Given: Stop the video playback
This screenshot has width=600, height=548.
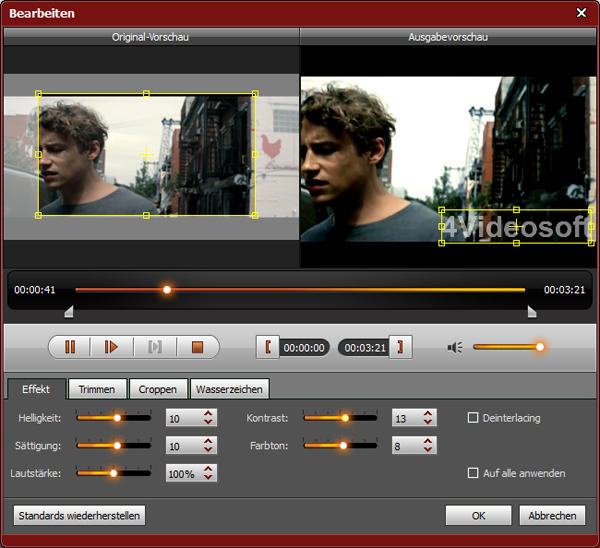Looking at the screenshot, I should [x=197, y=347].
